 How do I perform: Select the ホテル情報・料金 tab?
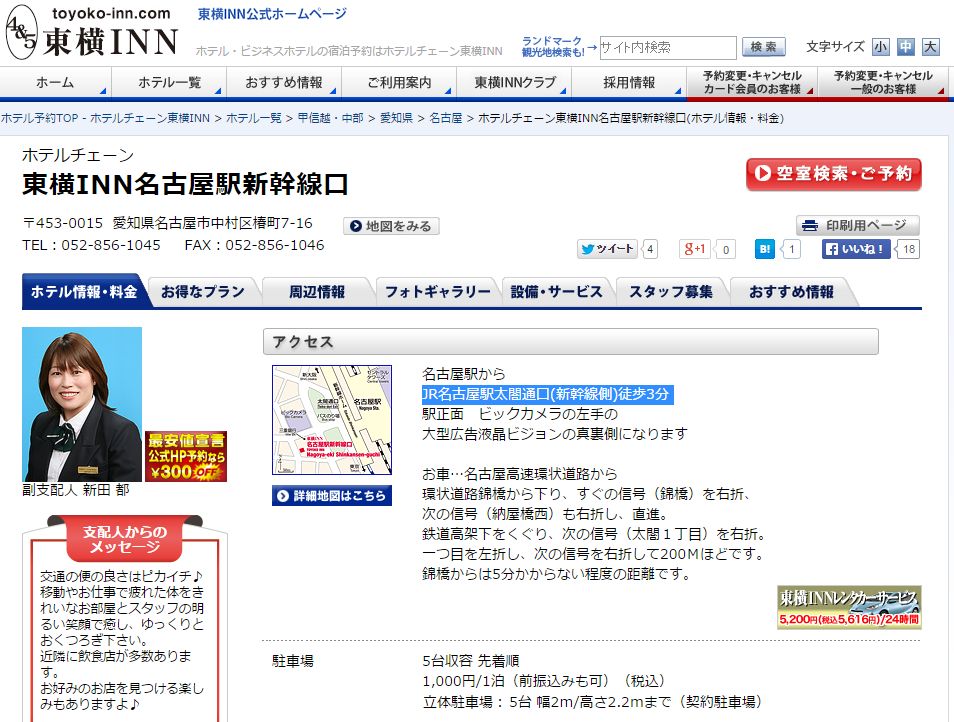tap(84, 291)
